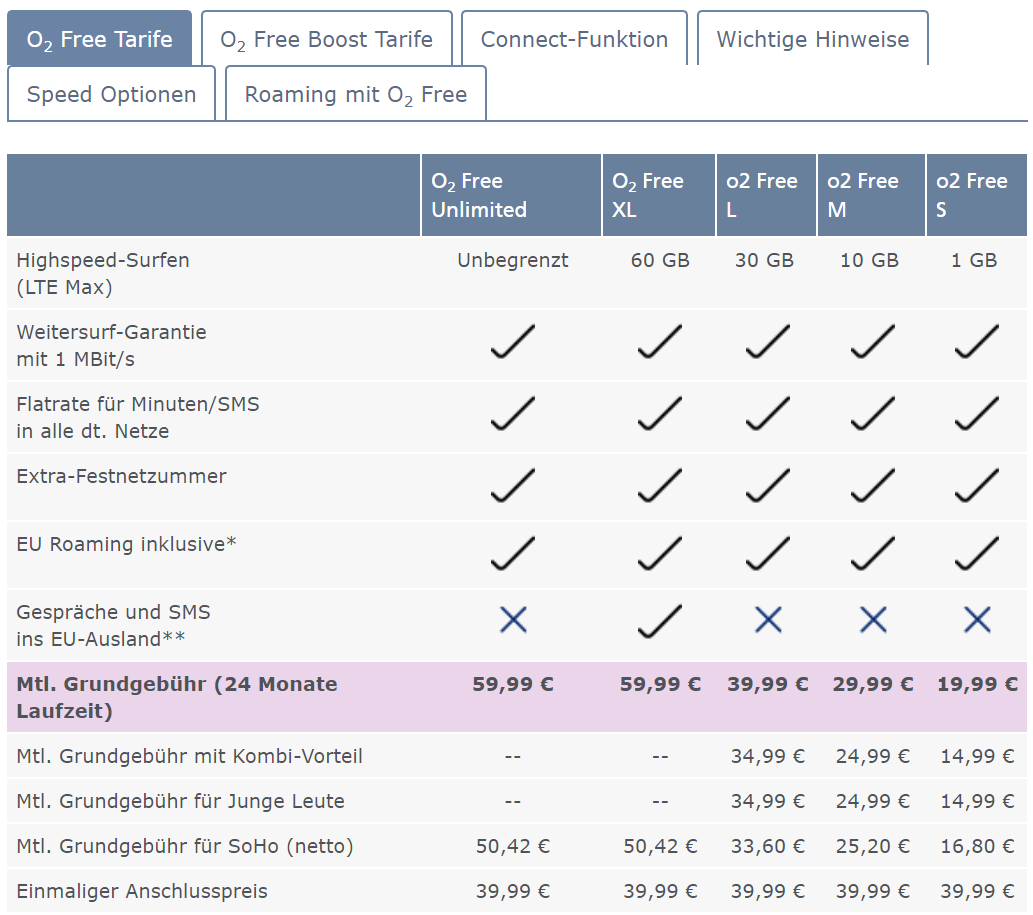Click the "Weitersurf-Garantie mit 1 MBit/s" row label
1033x915 pixels.
(x=111, y=345)
